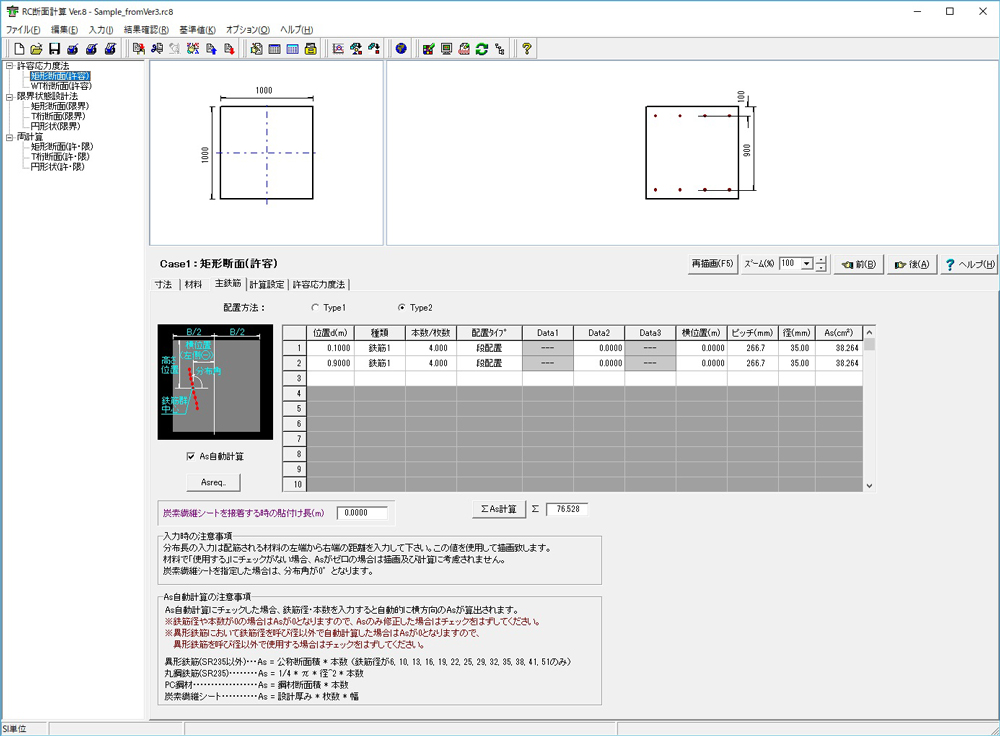Open the 入力(I) menu
Image resolution: width=1000 pixels, height=736 pixels.
point(101,30)
